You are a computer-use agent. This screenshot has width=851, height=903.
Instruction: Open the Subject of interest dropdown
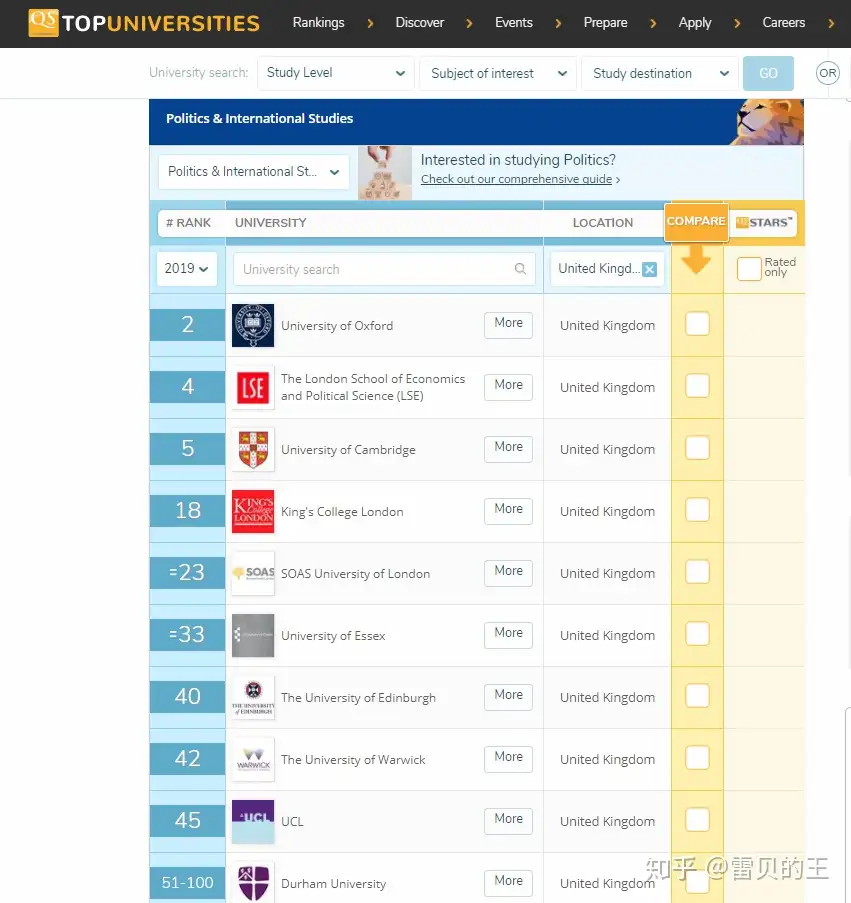(498, 73)
